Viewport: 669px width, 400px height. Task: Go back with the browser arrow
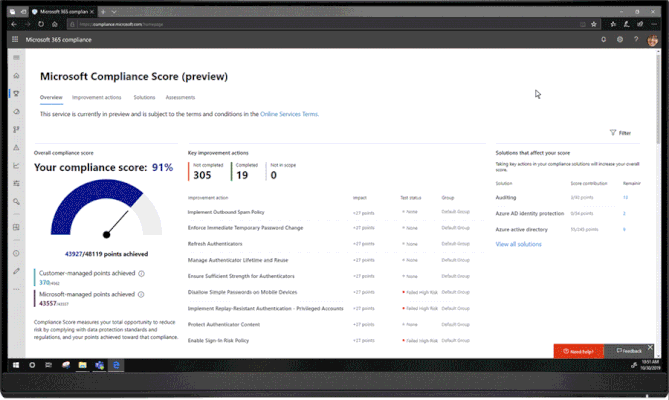pyautogui.click(x=14, y=24)
